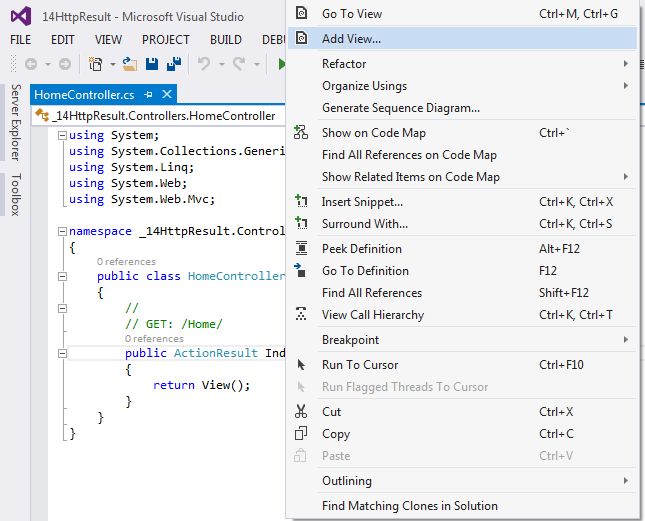
Task: Open the Toolbox side tab
Action: point(15,195)
